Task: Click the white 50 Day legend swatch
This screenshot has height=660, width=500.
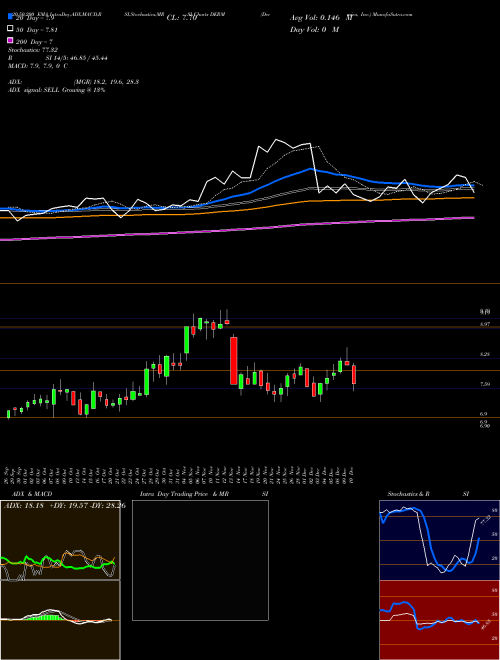Action: pos(10,29)
